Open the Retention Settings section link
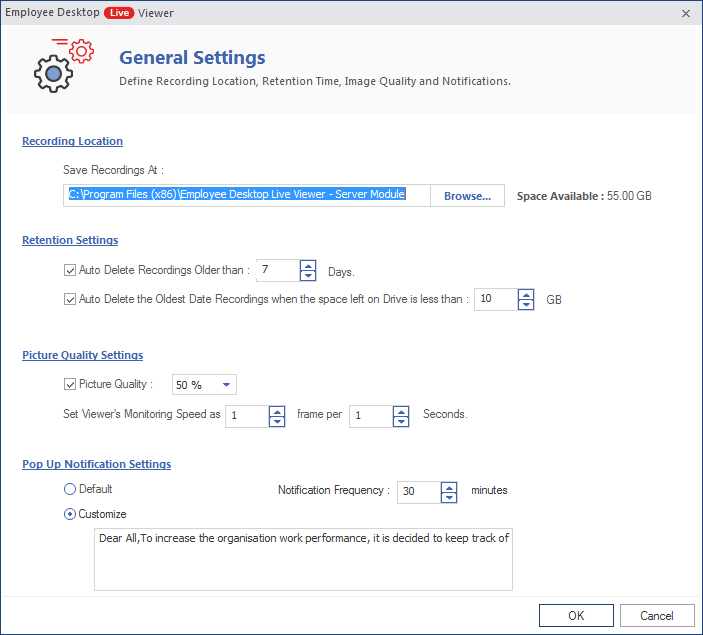Screen dimensions: 703x635 pyautogui.click(x=70, y=240)
